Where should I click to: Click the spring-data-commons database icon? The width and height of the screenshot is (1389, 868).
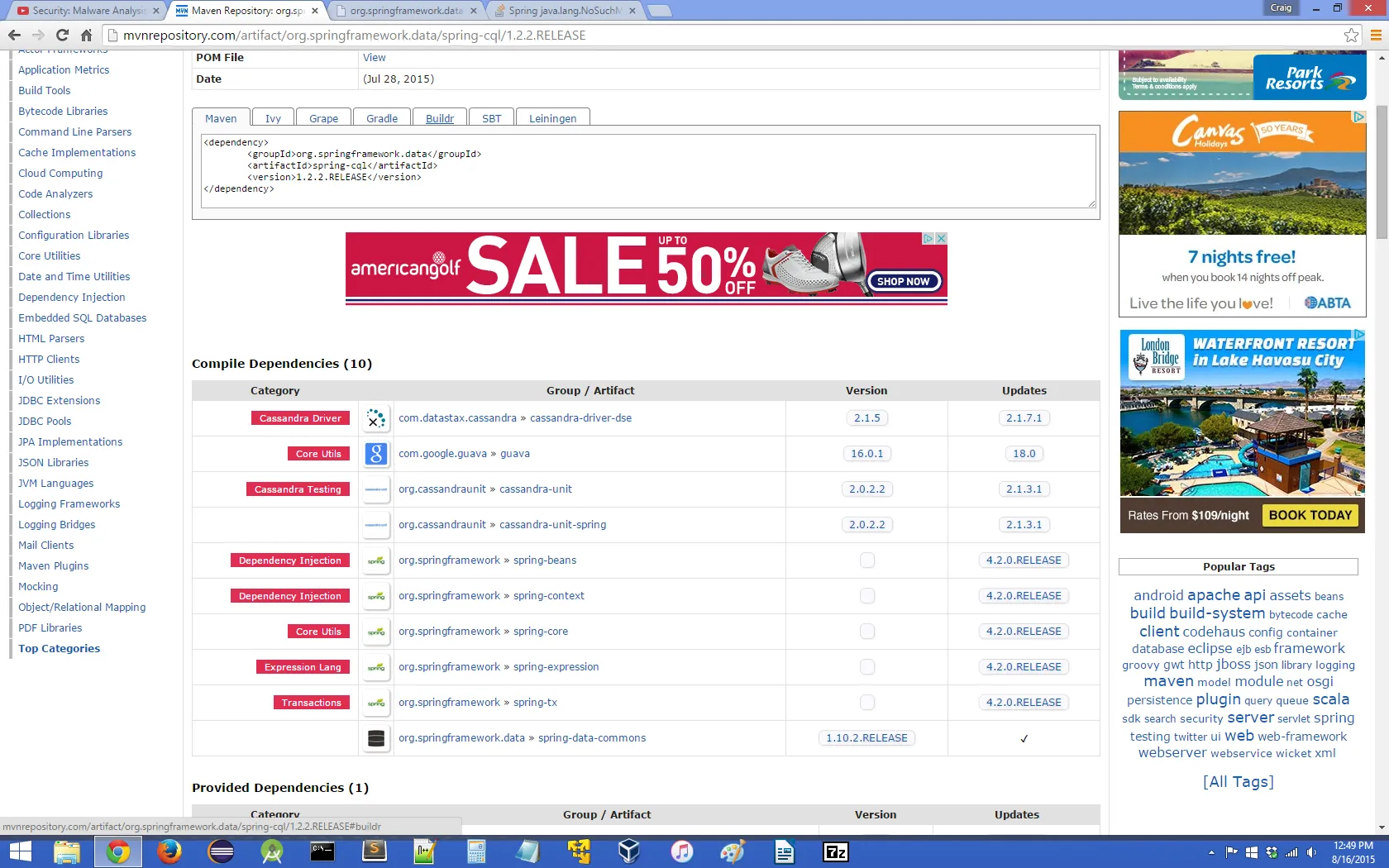[376, 738]
